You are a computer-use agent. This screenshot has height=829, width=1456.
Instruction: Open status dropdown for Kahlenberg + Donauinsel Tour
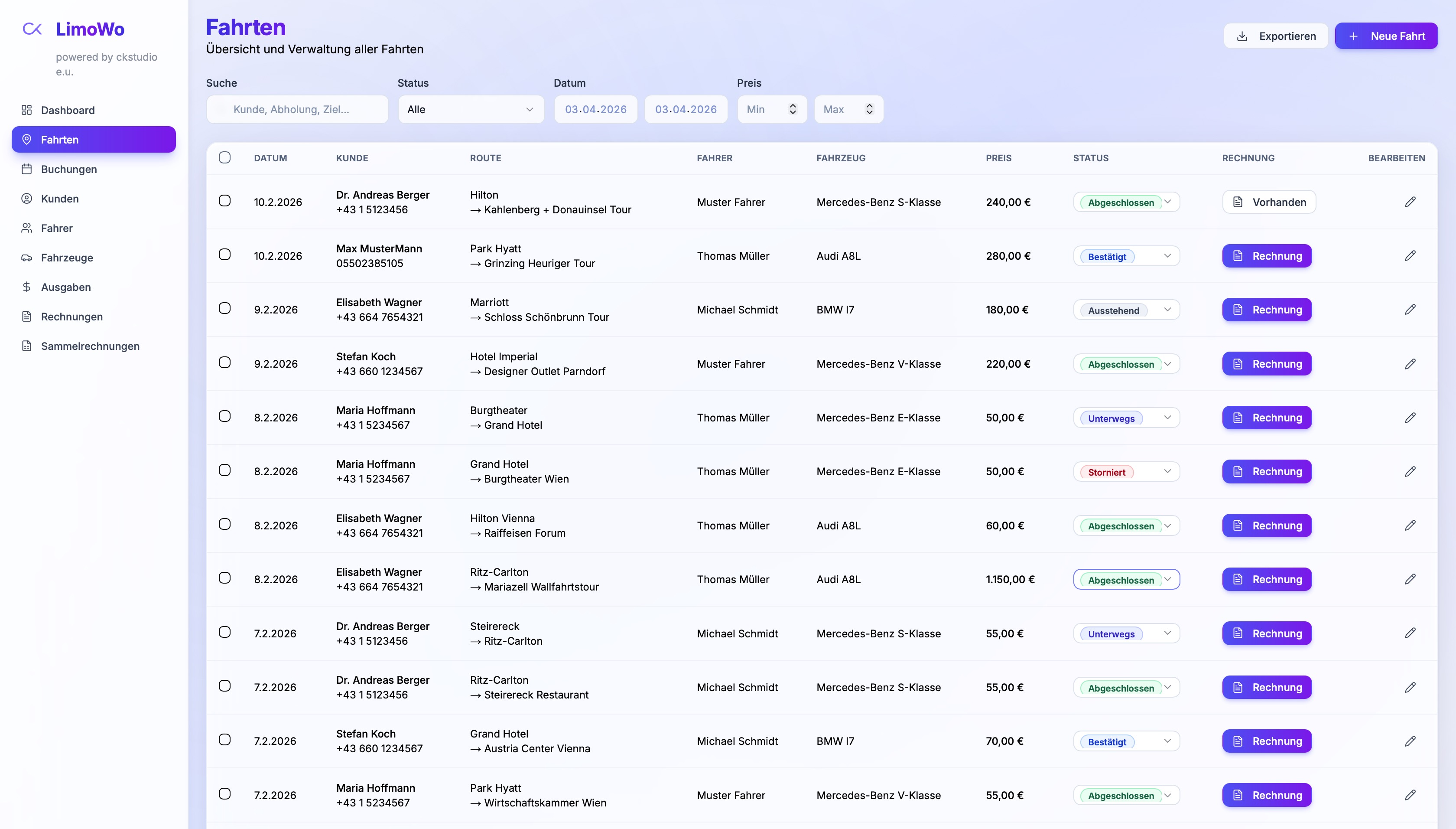1127,202
